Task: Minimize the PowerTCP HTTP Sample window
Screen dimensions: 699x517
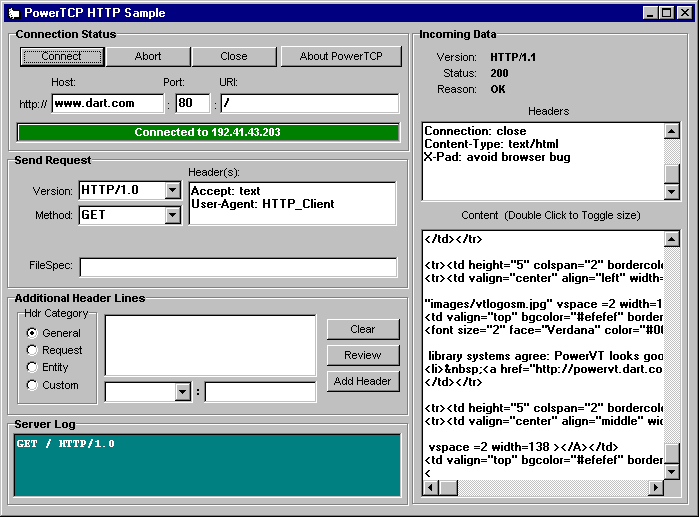Action: 650,13
